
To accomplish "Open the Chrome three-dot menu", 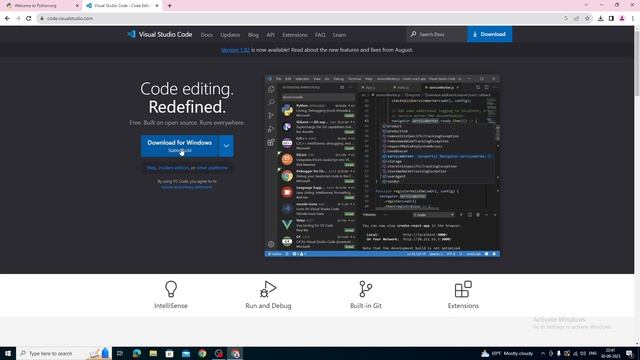I will [633, 18].
